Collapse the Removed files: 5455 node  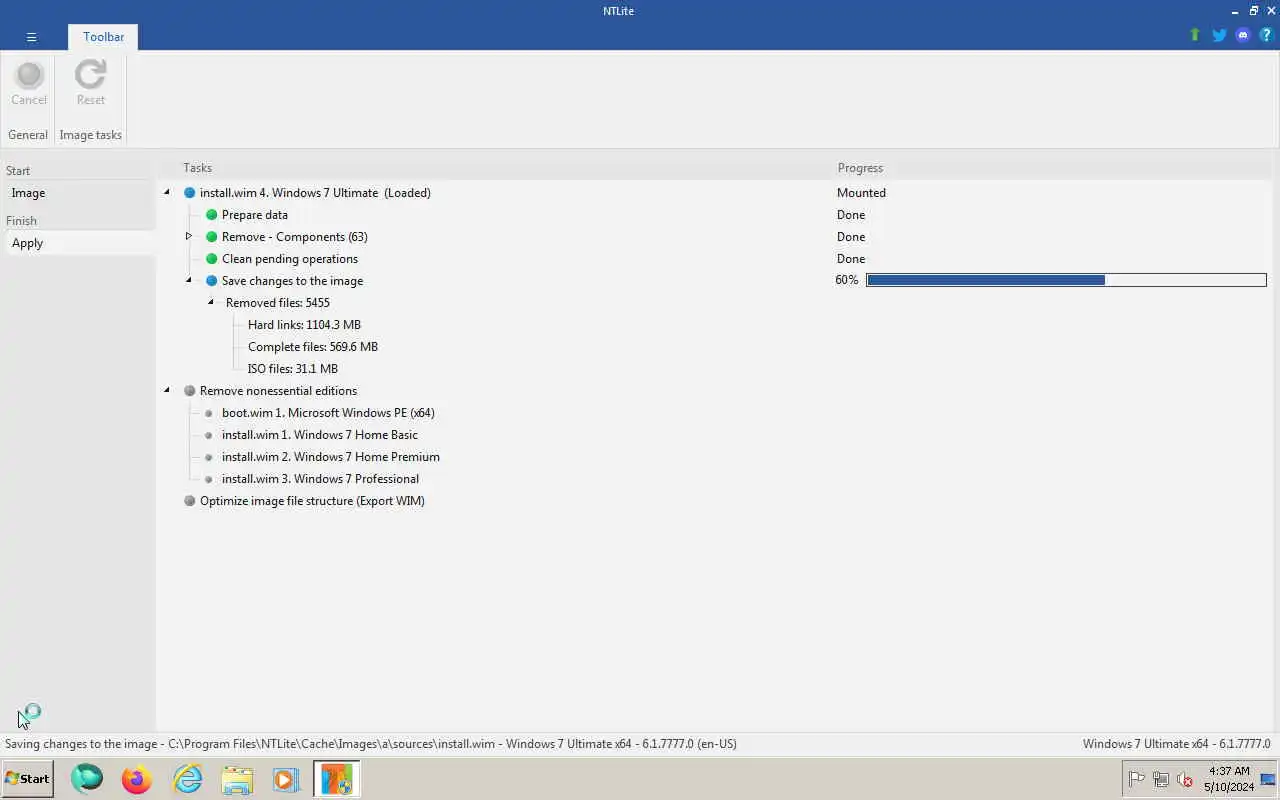point(211,302)
